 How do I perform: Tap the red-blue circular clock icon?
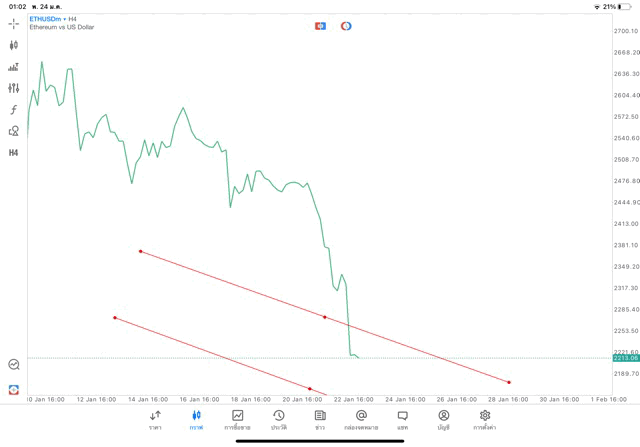[x=346, y=25]
